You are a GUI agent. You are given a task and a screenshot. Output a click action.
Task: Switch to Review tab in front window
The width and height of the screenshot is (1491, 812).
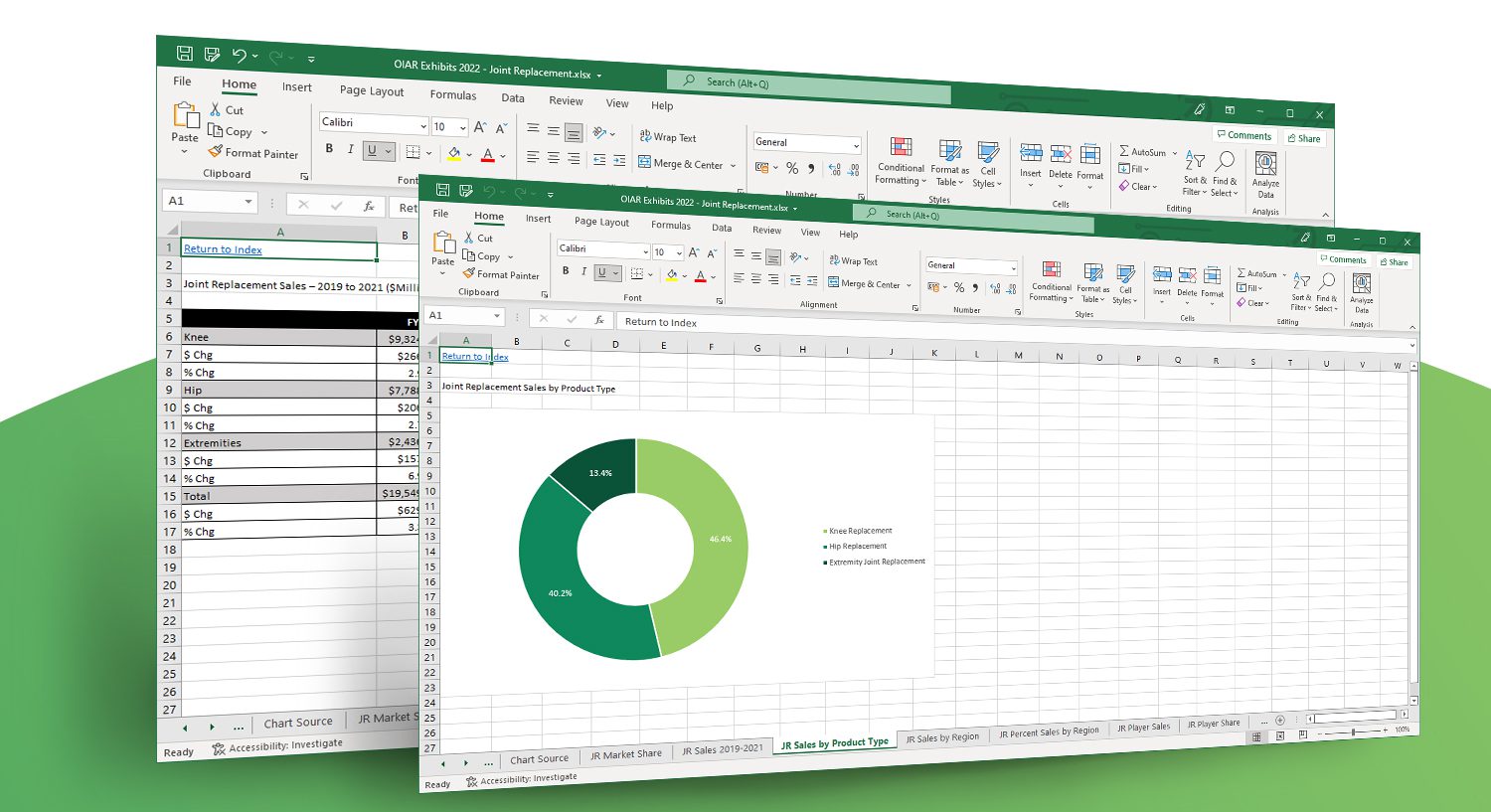(x=766, y=230)
